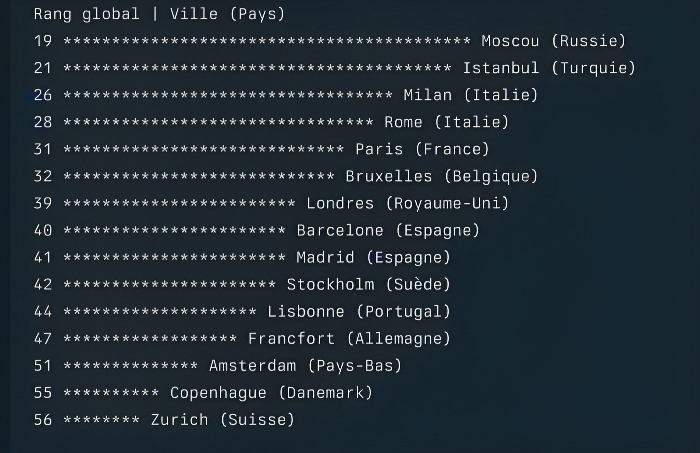Click the asterisk bar beside rank 31
This screenshot has width=700, height=453.
coord(203,149)
